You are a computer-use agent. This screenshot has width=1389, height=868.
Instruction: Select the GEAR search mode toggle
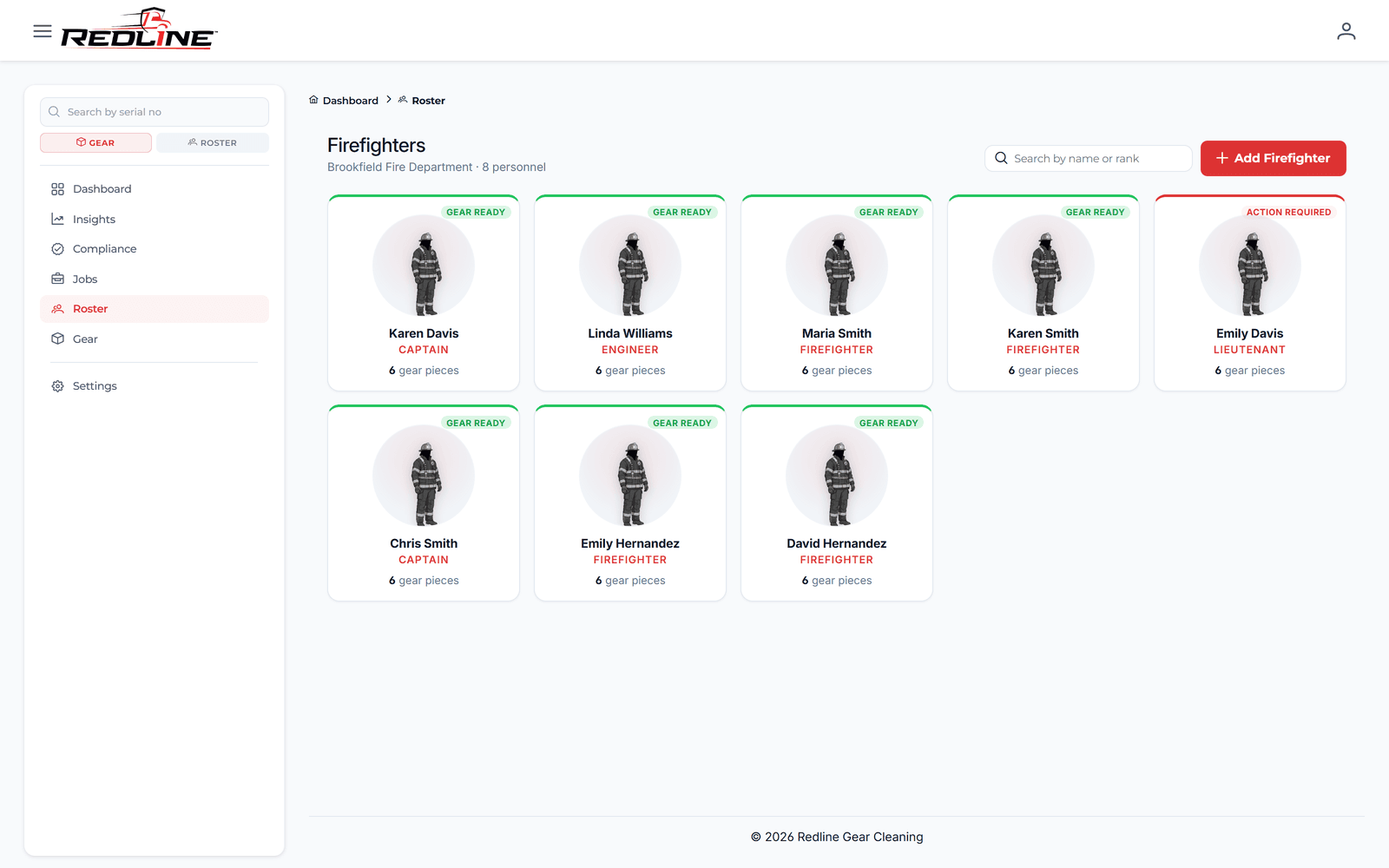point(95,142)
